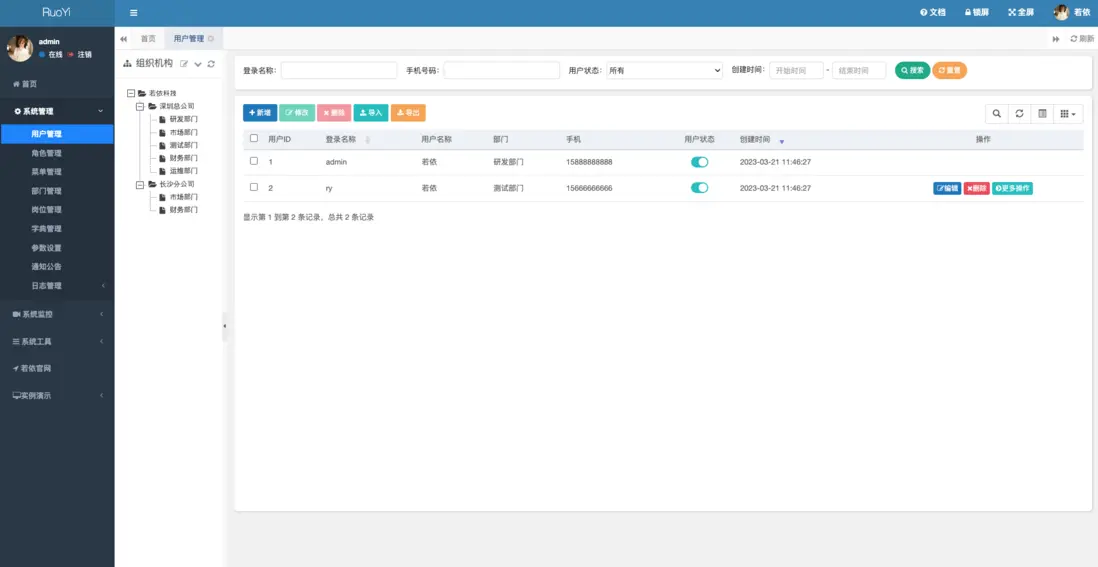
Task: Select 运维部门 in the tree
Action: click(183, 171)
